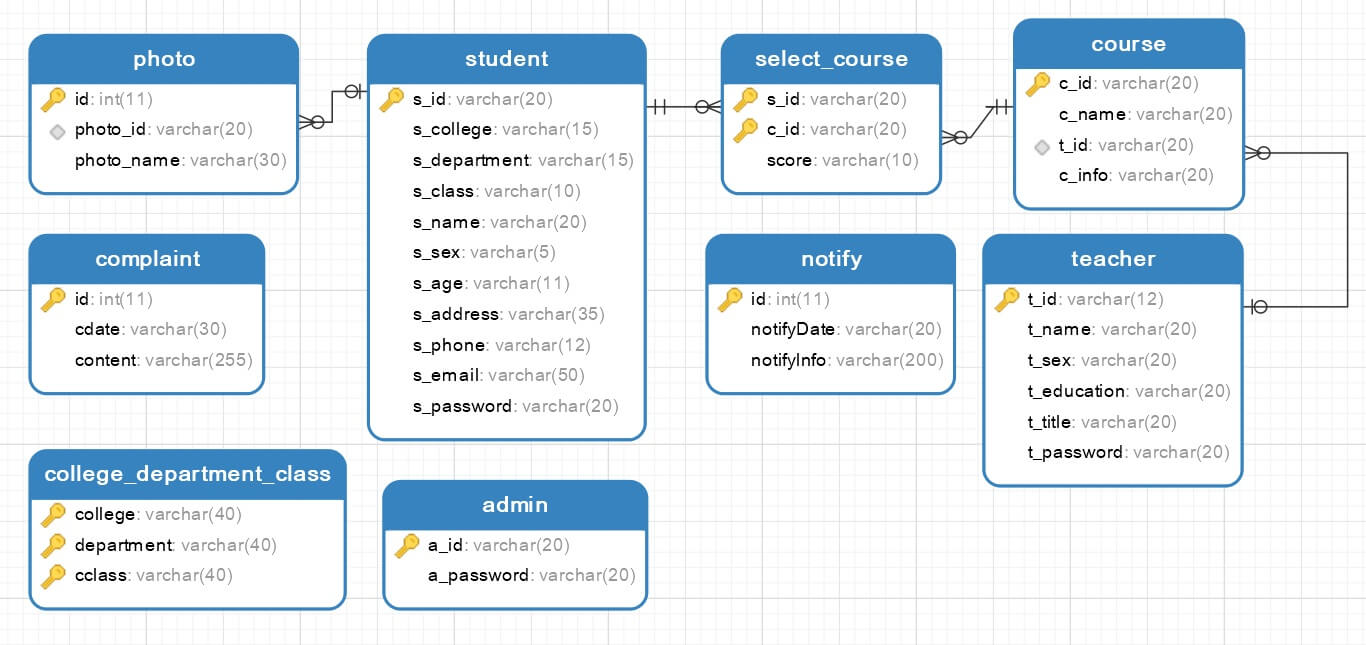
Task: Click the primary key icon beside photo id
Action: [53, 99]
